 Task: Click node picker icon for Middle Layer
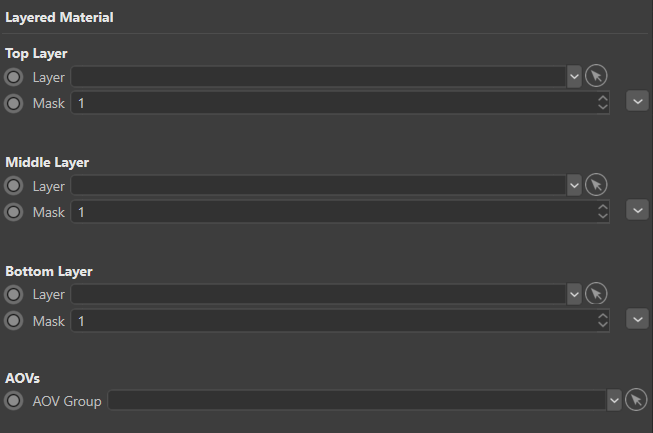(596, 185)
